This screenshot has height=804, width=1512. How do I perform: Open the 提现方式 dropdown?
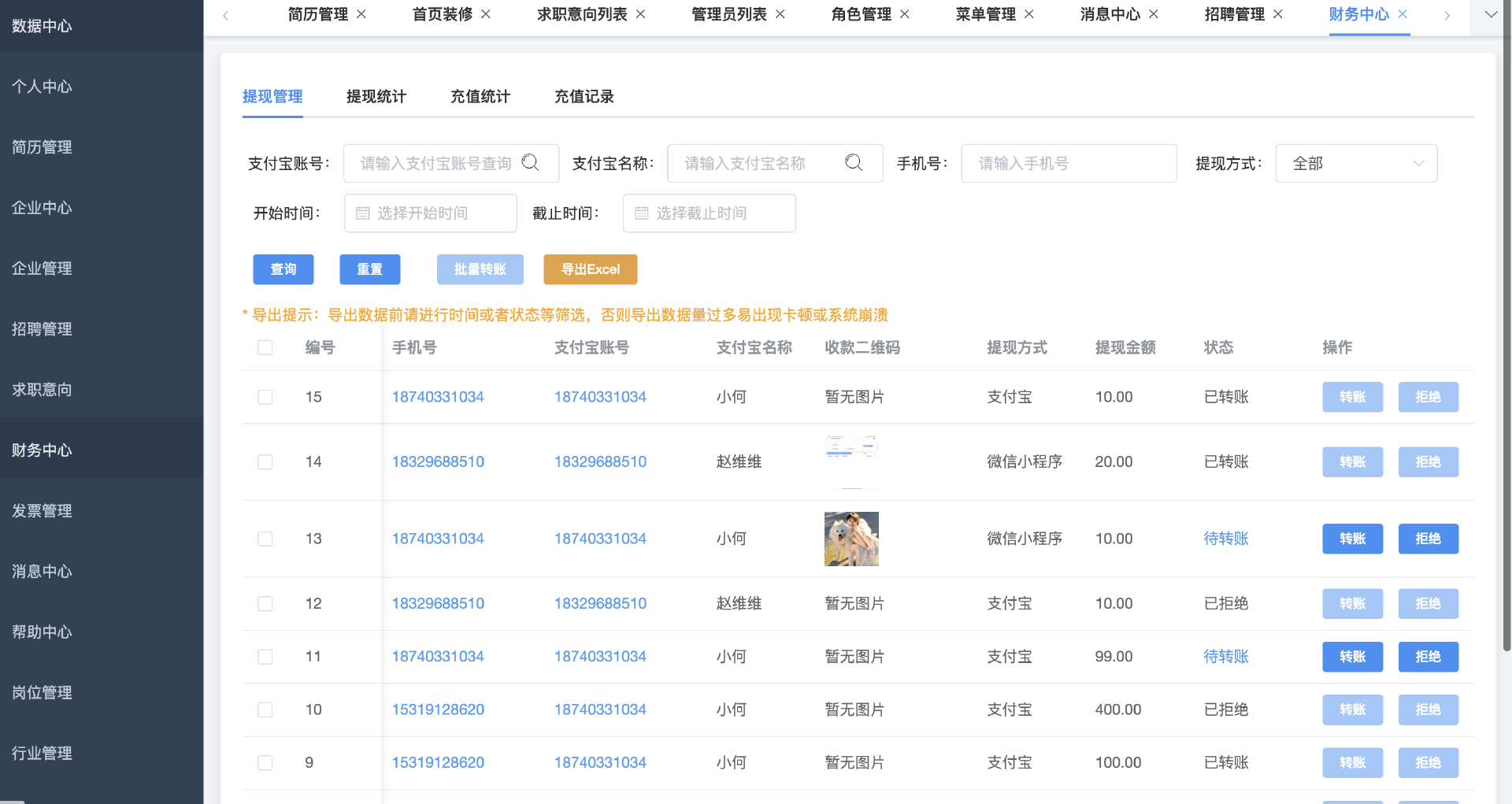click(1356, 164)
